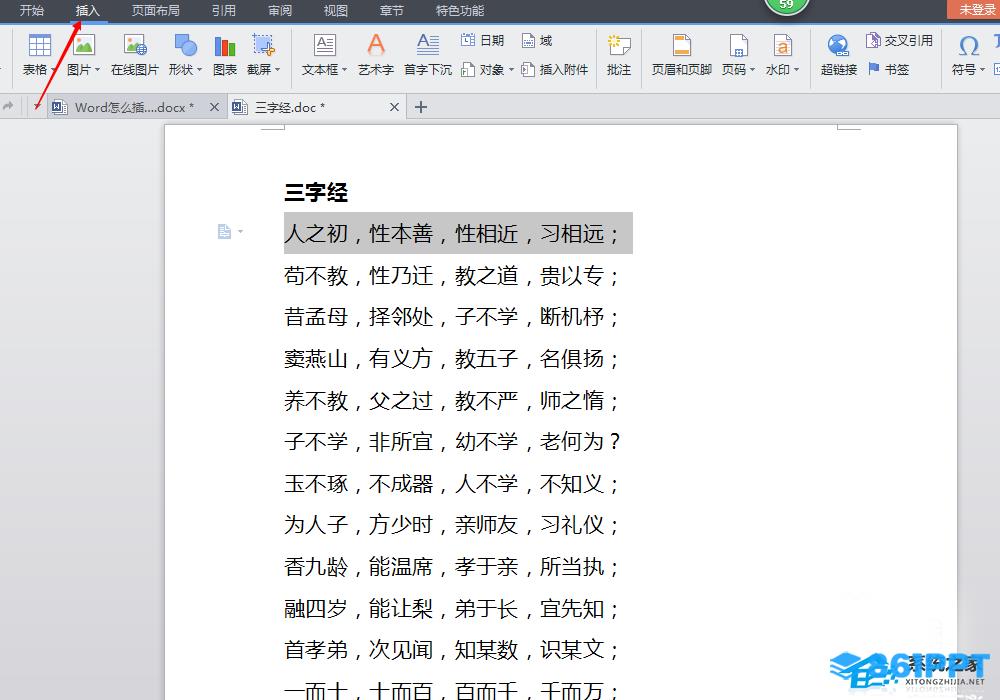This screenshot has width=1000, height=700.
Task: Insert 日期 date
Action: click(x=482, y=41)
